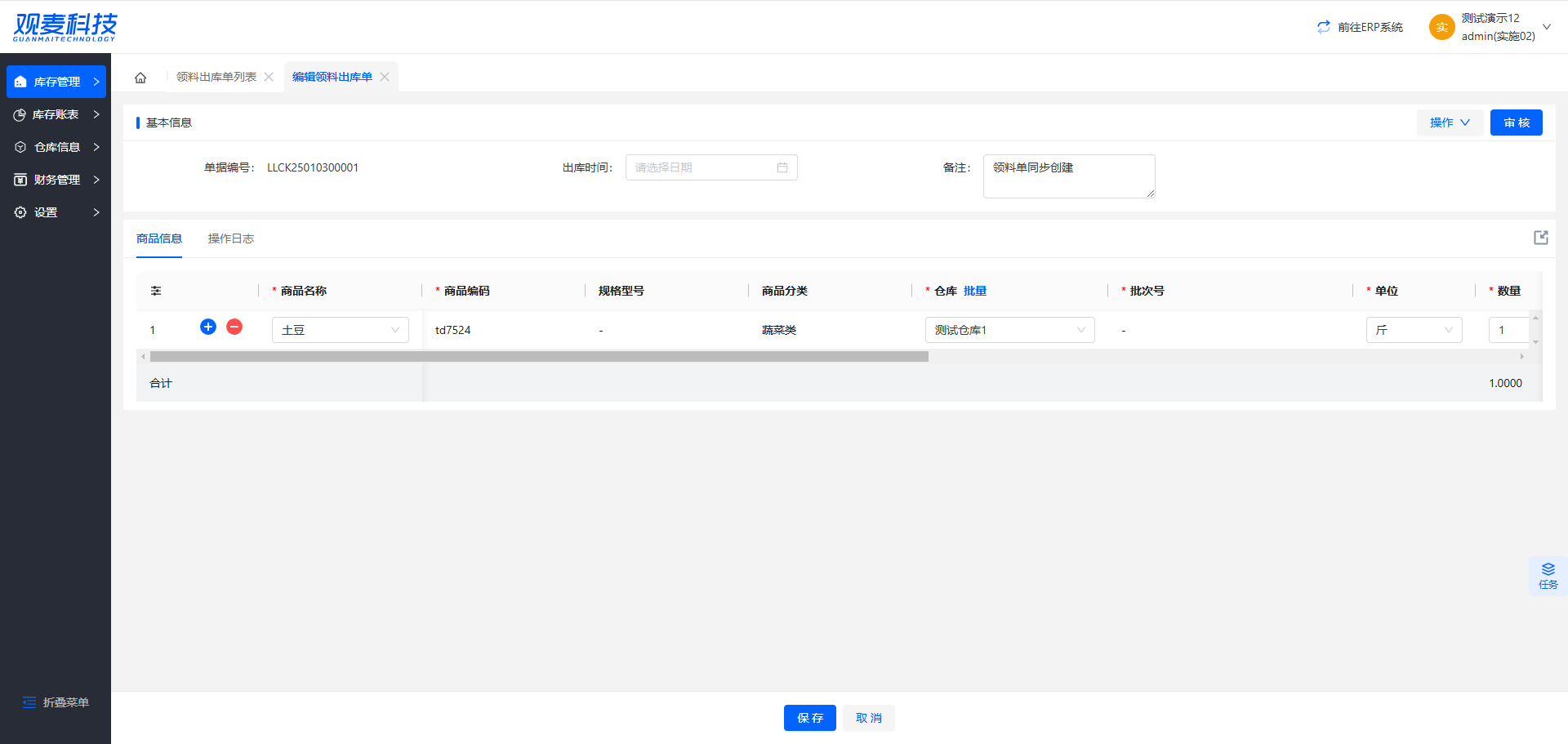Open the 财务管理 menu label

click(57, 180)
